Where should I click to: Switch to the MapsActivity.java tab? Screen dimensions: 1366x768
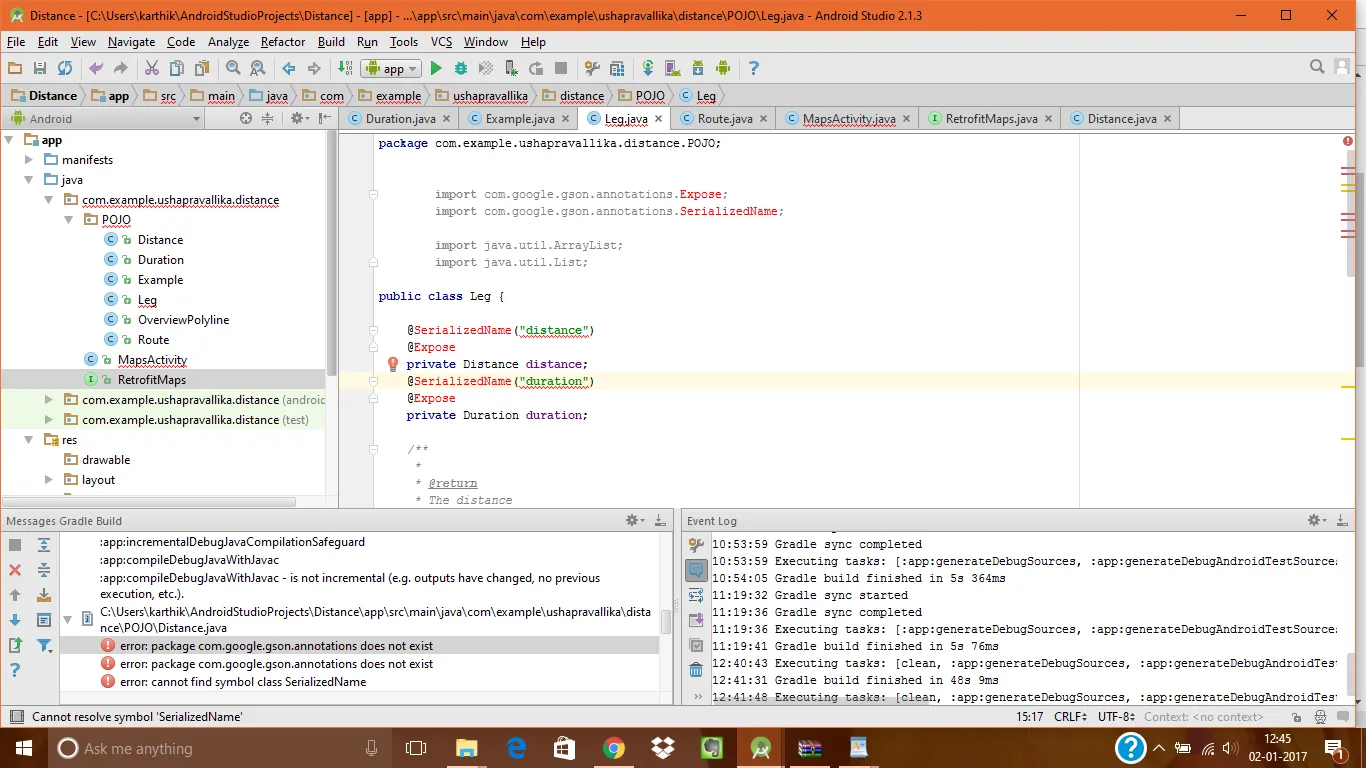(x=848, y=118)
